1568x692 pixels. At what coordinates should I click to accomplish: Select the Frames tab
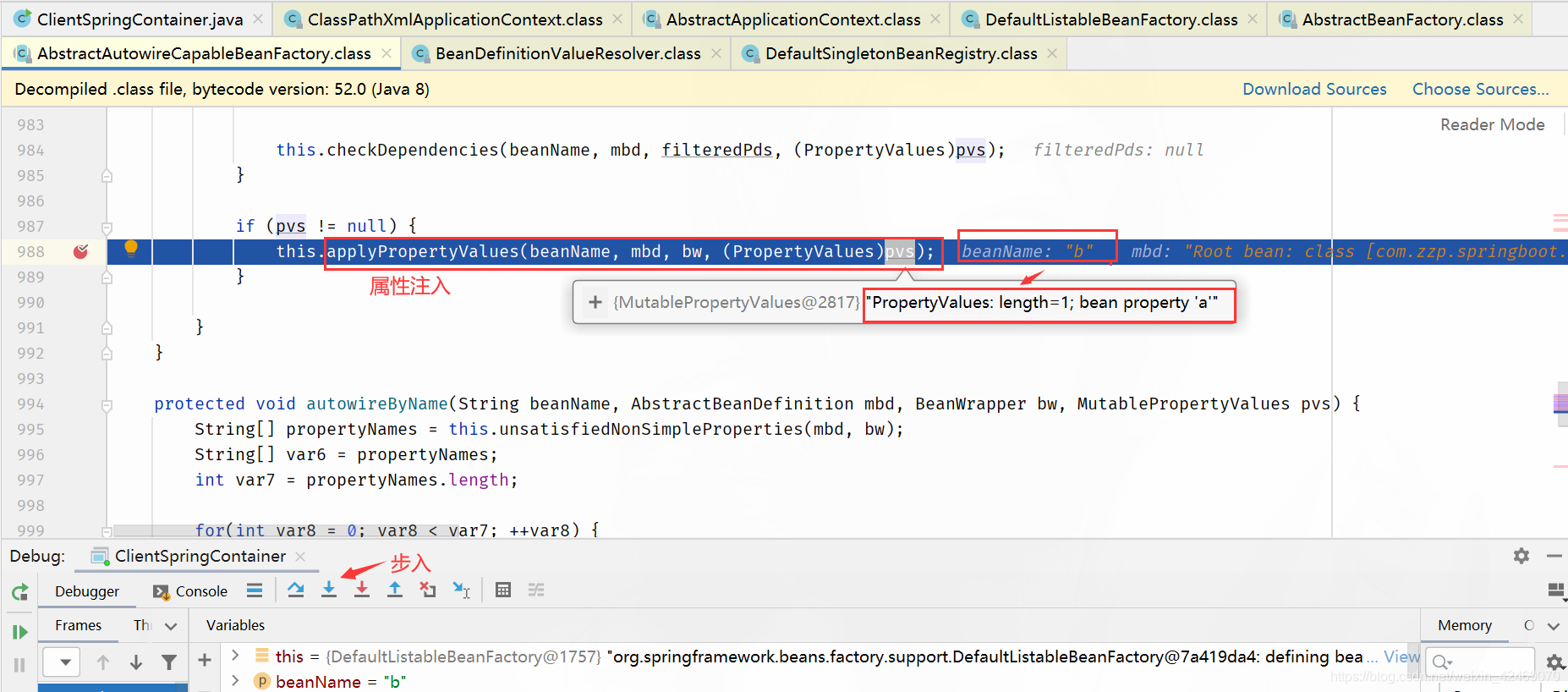78,625
